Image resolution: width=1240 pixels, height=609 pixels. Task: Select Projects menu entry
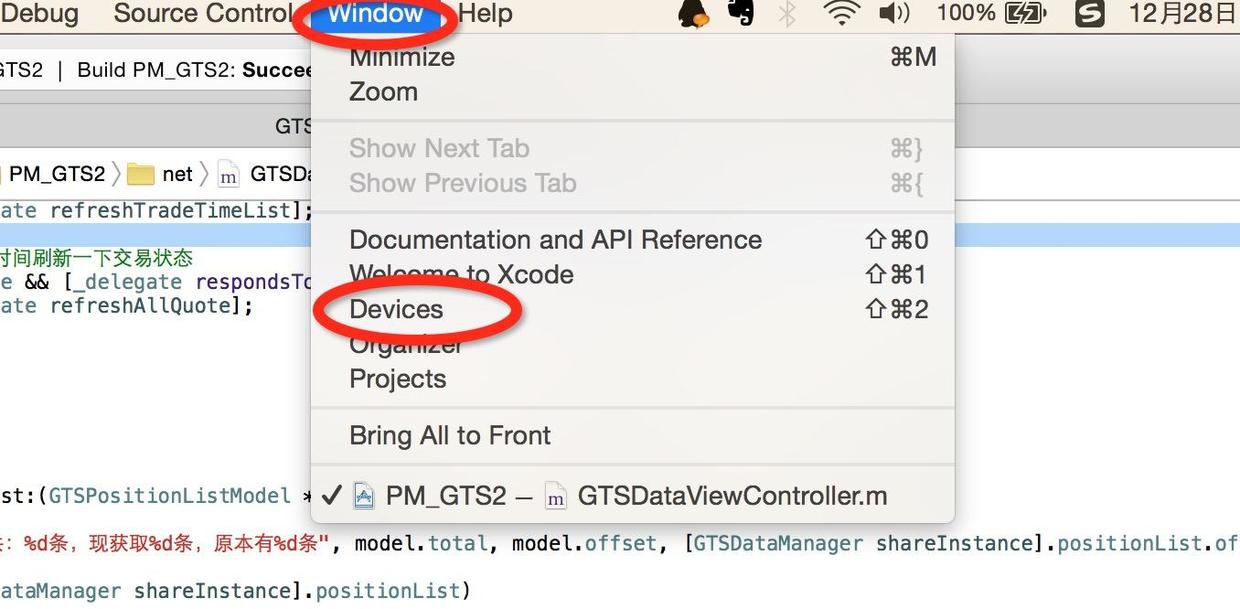coord(397,379)
